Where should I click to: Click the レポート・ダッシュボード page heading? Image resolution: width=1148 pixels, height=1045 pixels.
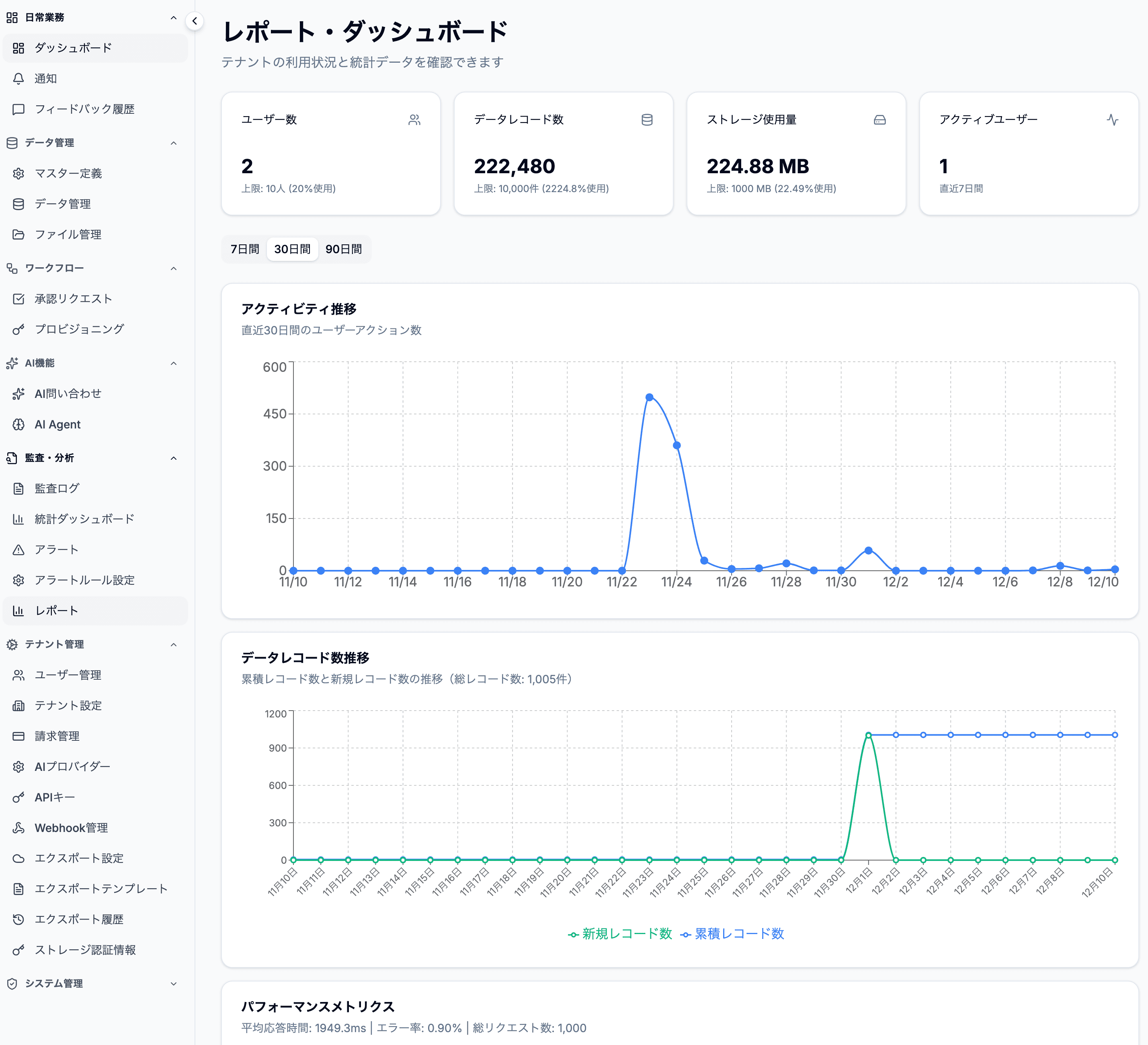pos(365,31)
